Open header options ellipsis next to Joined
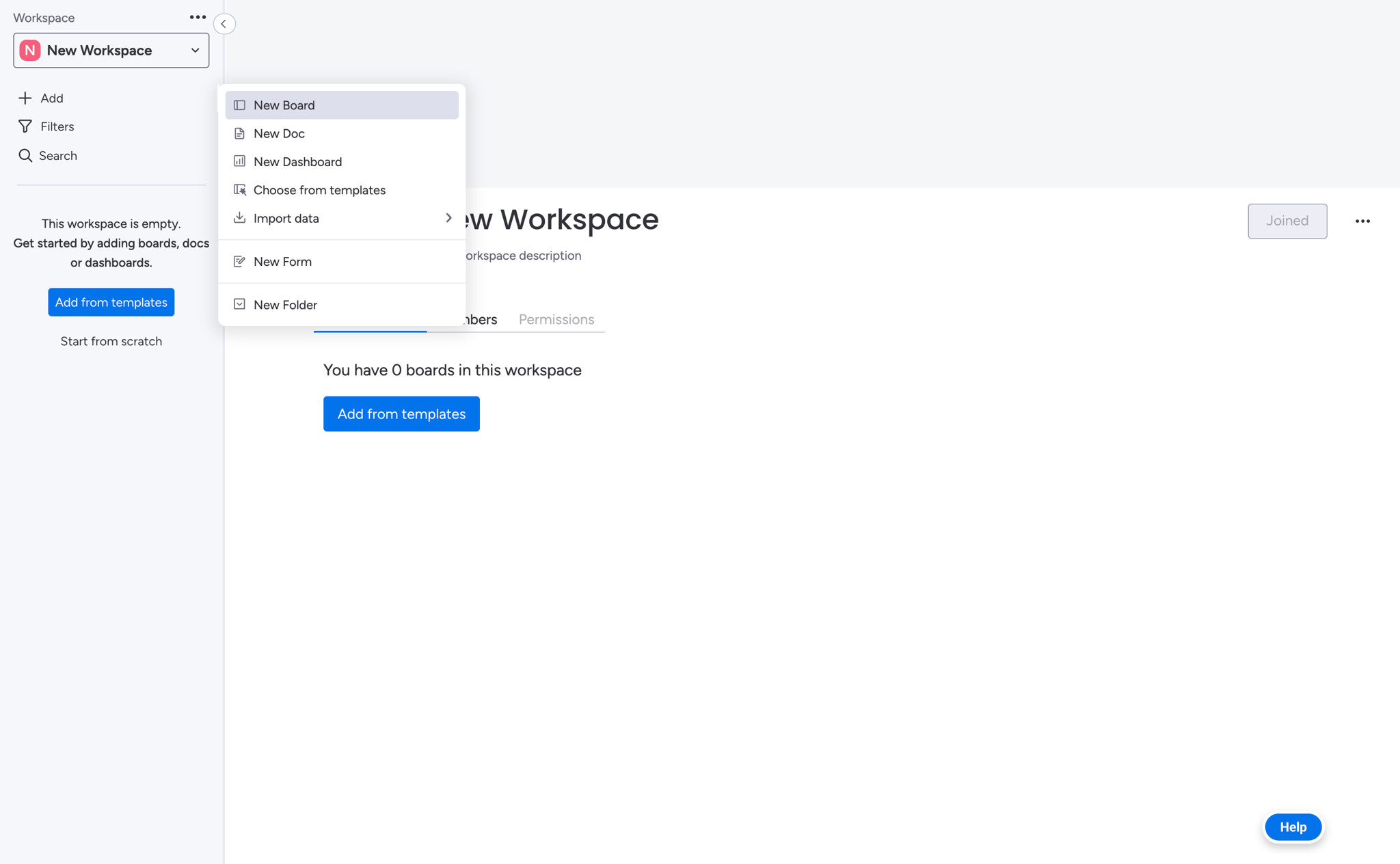The width and height of the screenshot is (1400, 864). point(1362,221)
